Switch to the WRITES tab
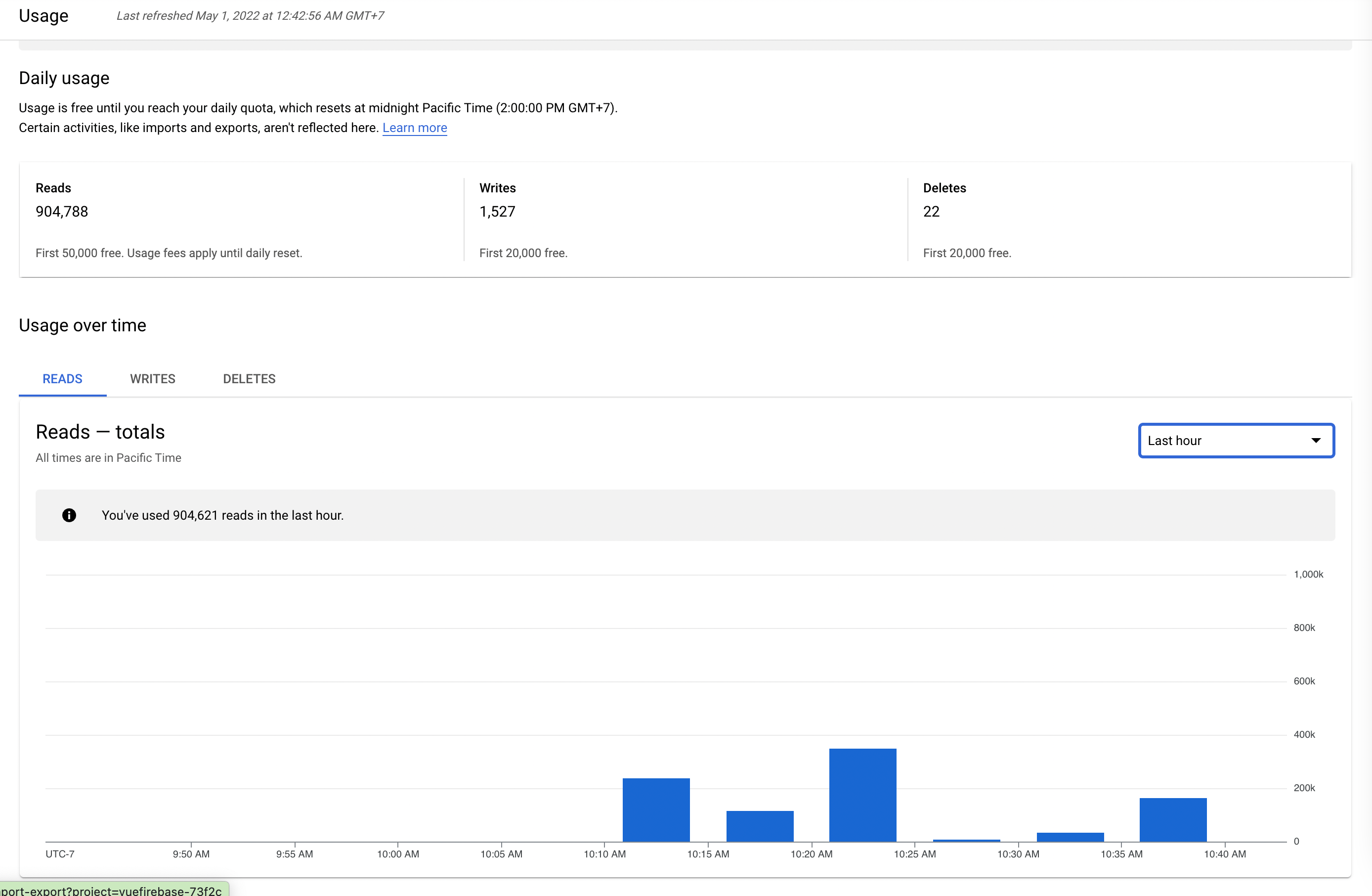This screenshot has height=896, width=1372. tap(153, 379)
